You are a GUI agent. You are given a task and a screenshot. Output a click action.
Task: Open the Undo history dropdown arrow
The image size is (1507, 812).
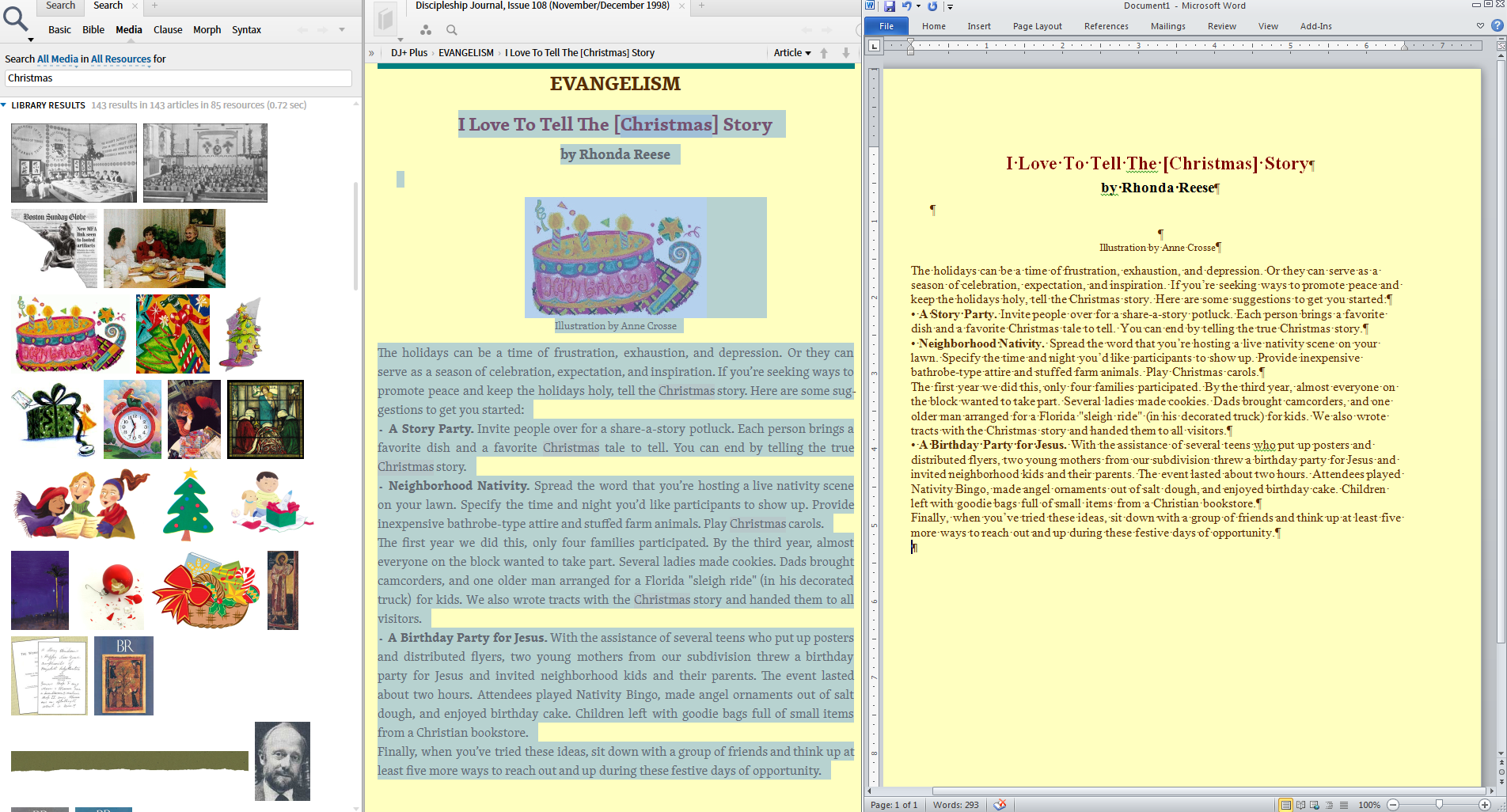pos(918,6)
